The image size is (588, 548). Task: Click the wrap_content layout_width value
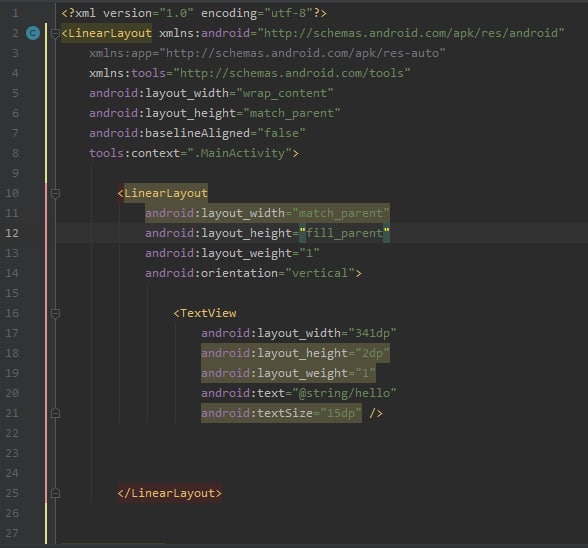click(285, 93)
